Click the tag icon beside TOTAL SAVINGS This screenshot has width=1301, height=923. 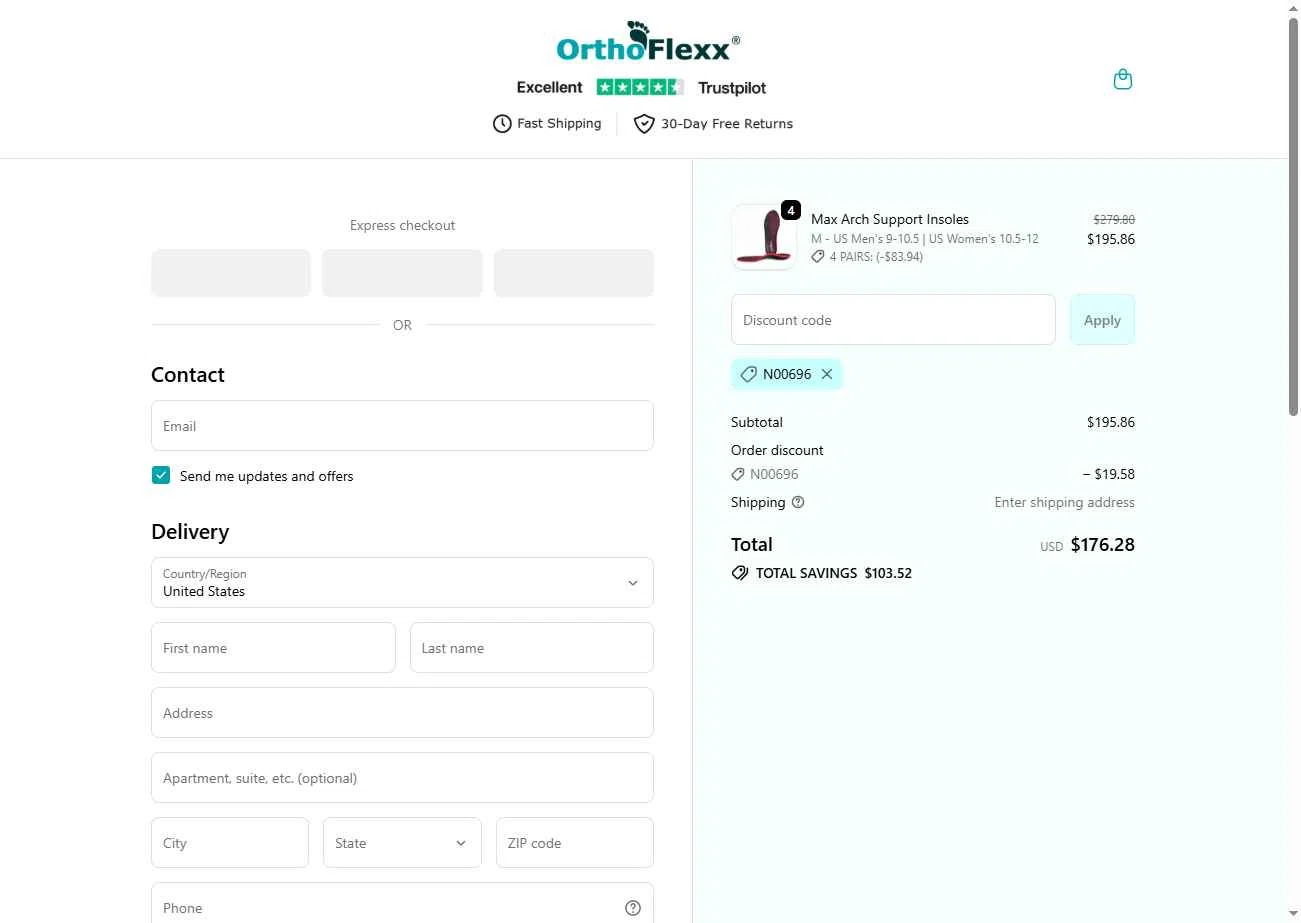click(x=740, y=573)
